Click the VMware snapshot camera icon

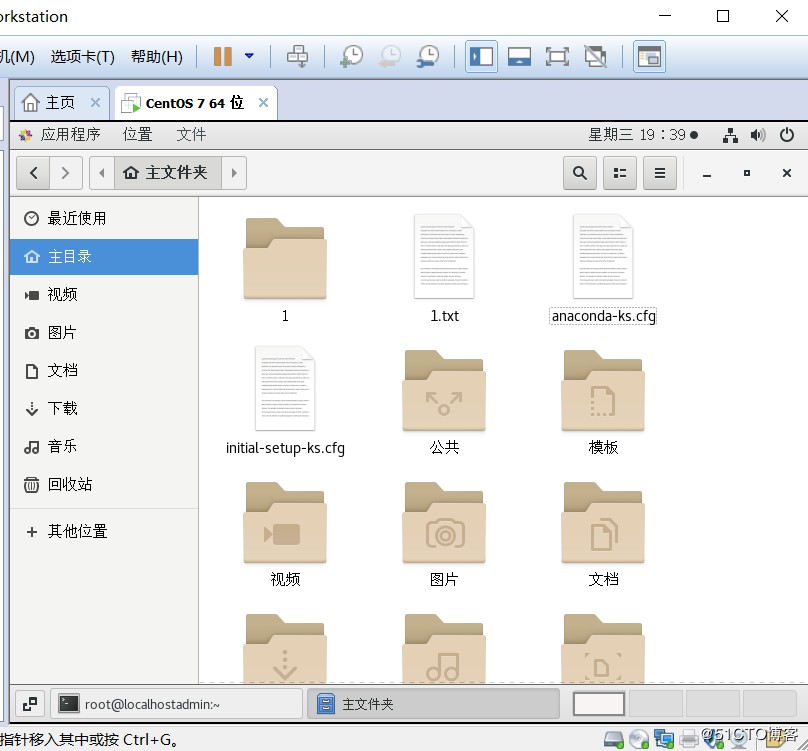[x=351, y=57]
